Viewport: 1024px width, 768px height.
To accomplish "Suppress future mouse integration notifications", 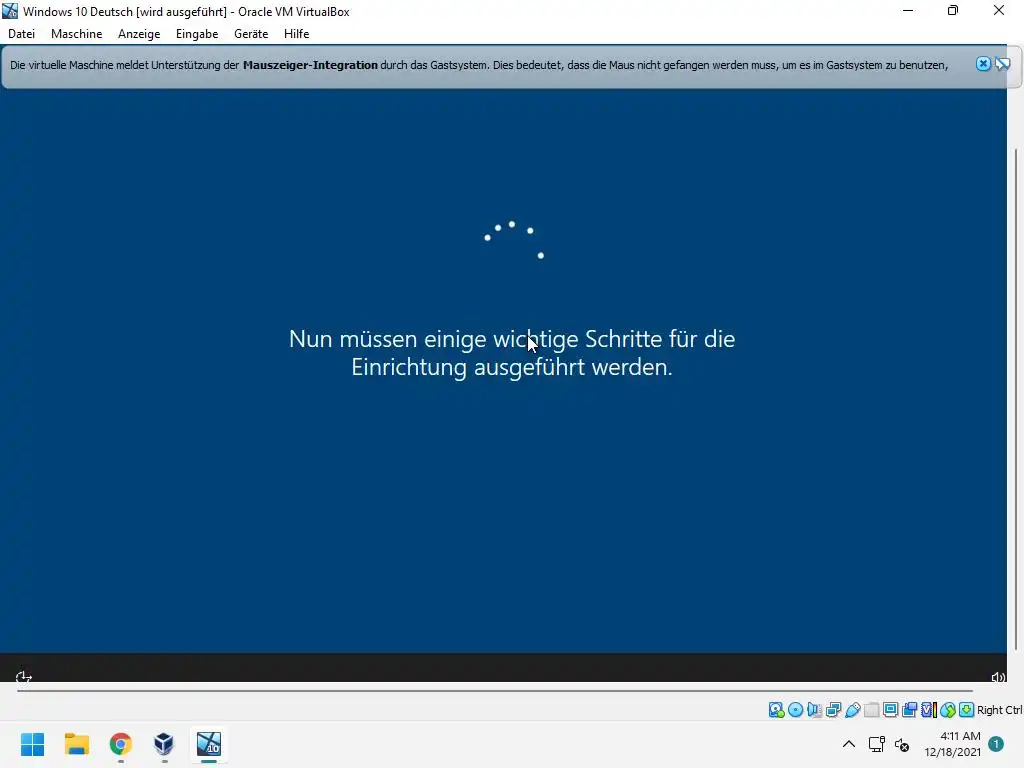I will (1002, 64).
